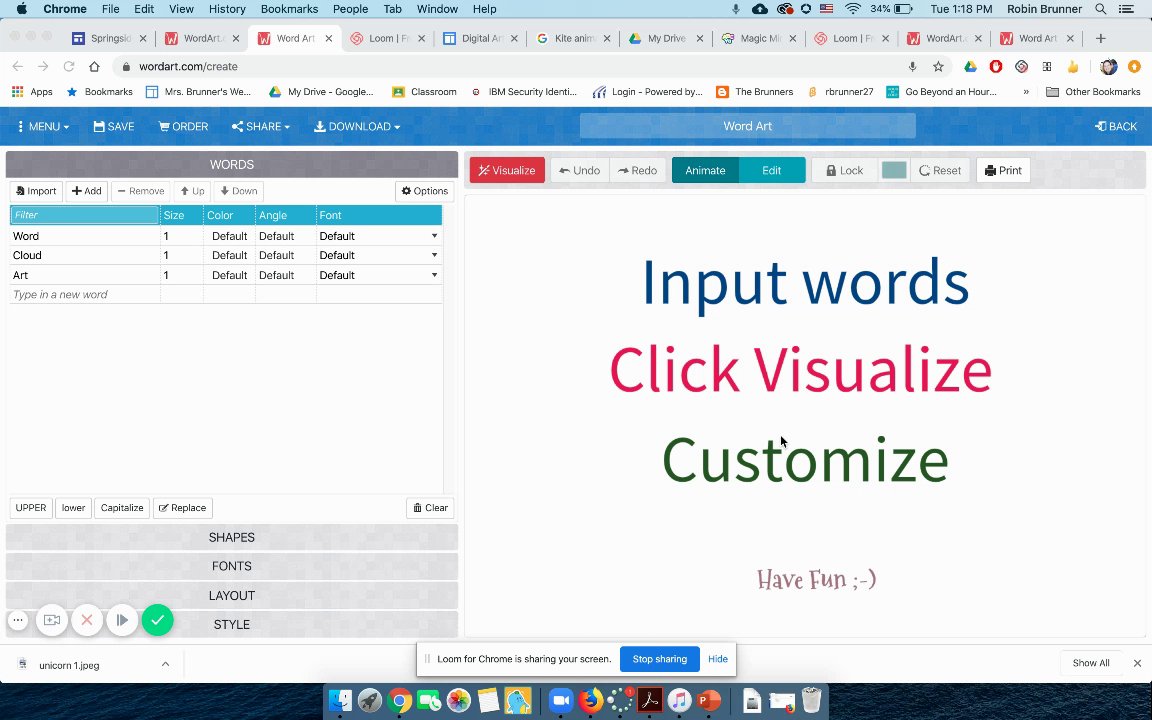
Task: Import a list of words
Action: pos(36,191)
